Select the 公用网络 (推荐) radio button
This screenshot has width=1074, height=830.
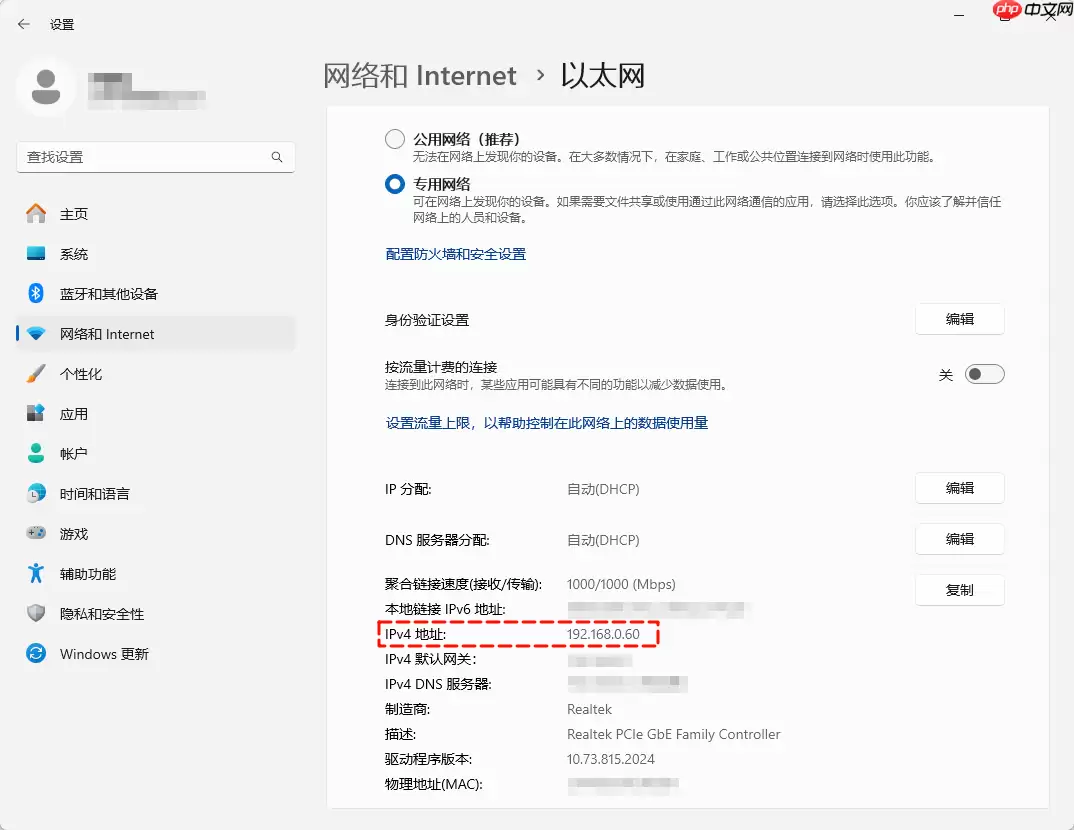[x=395, y=139]
